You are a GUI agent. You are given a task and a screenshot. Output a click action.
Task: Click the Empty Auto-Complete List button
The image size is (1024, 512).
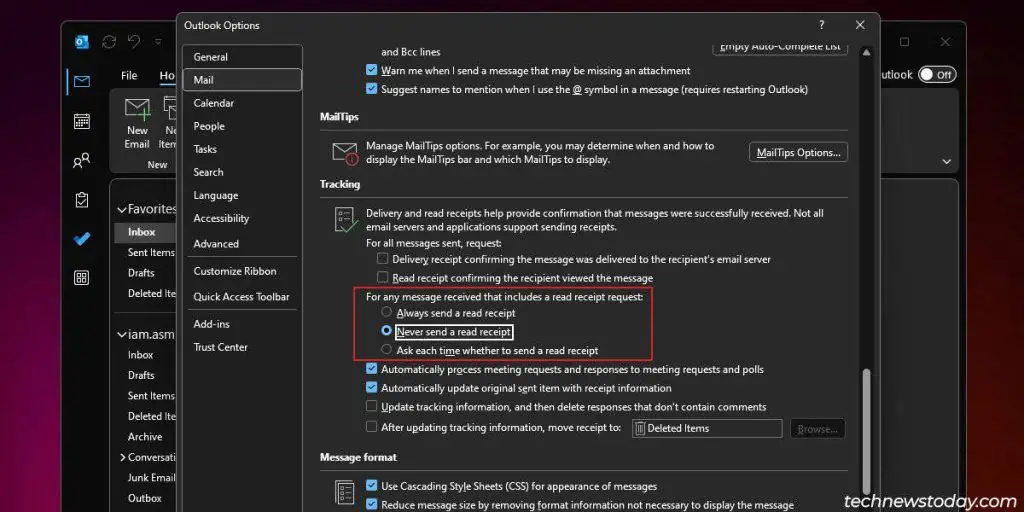pos(780,48)
